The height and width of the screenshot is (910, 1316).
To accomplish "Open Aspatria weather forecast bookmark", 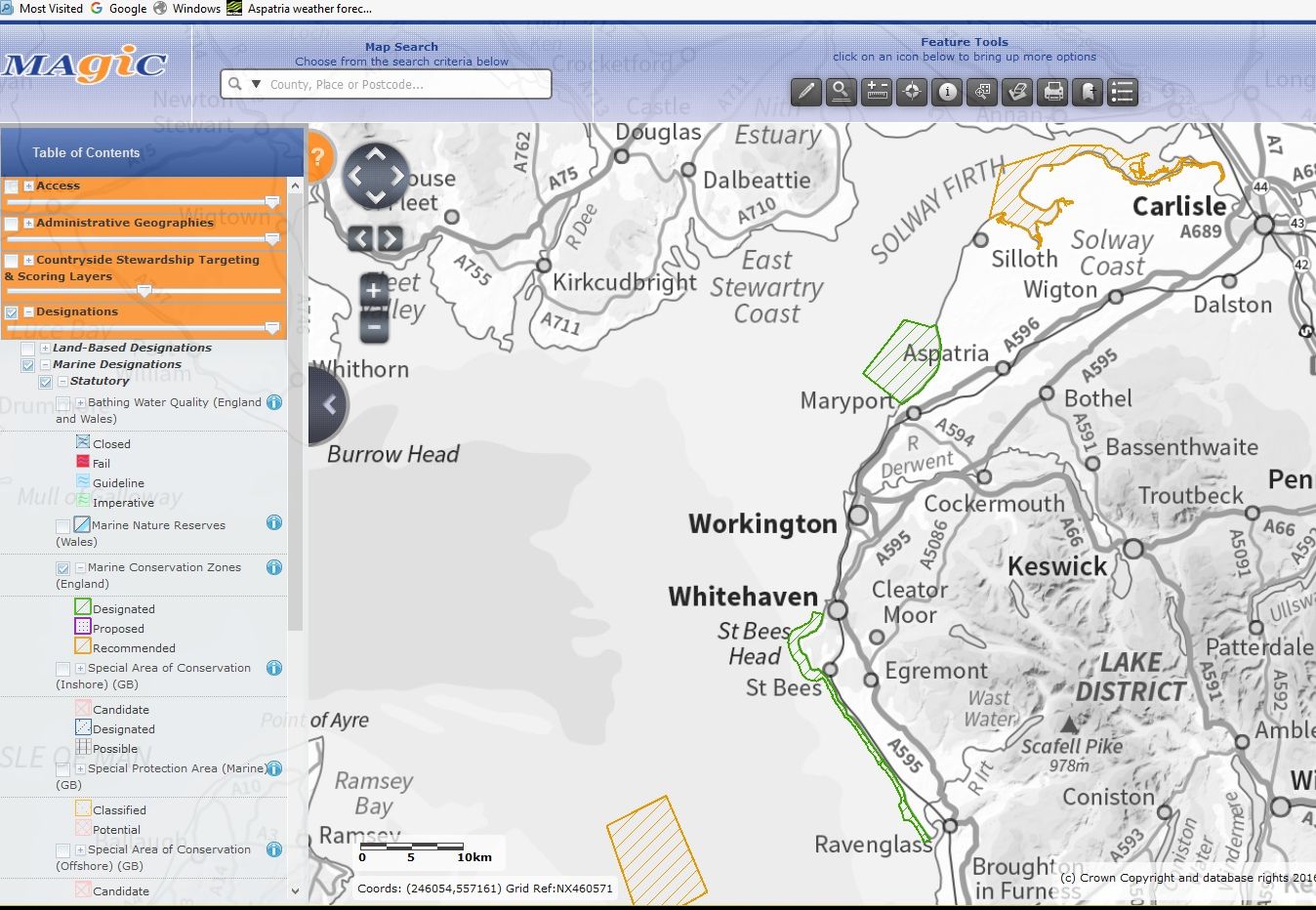I will click(300, 9).
